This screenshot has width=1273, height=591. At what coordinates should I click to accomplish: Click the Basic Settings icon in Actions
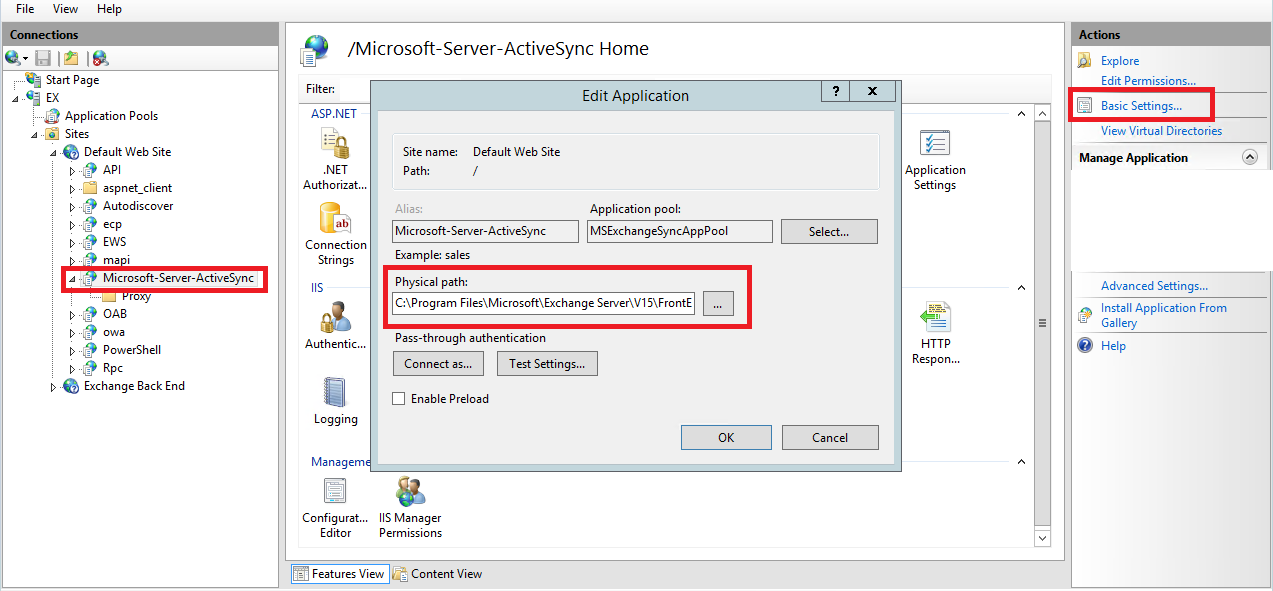[x=1085, y=105]
